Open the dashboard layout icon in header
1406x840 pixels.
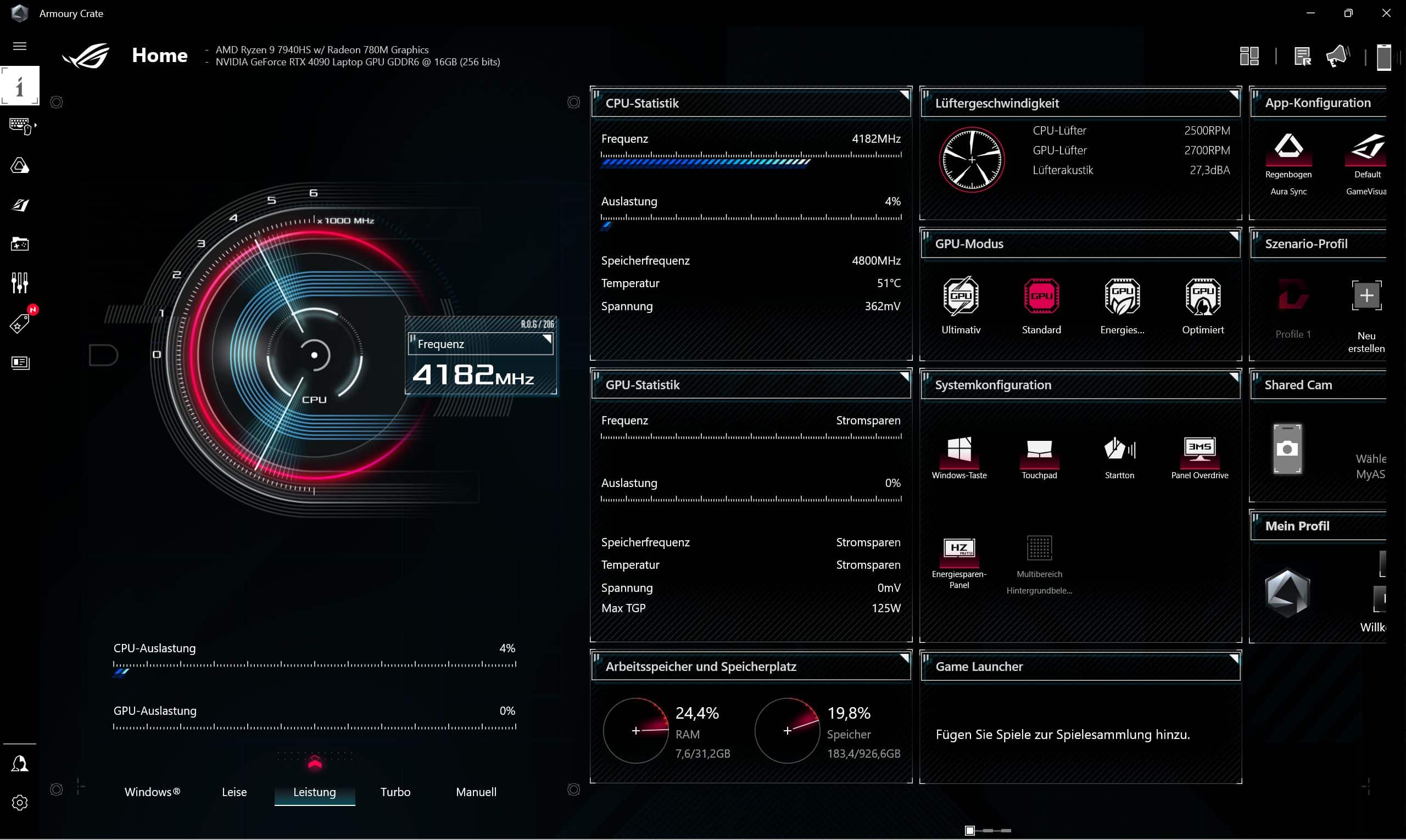coord(1248,56)
